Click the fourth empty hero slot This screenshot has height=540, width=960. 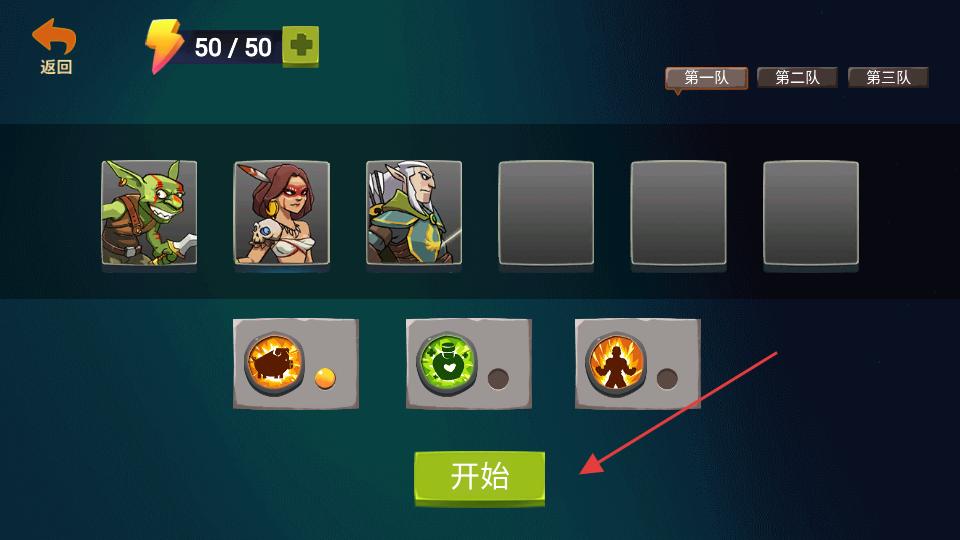point(546,213)
